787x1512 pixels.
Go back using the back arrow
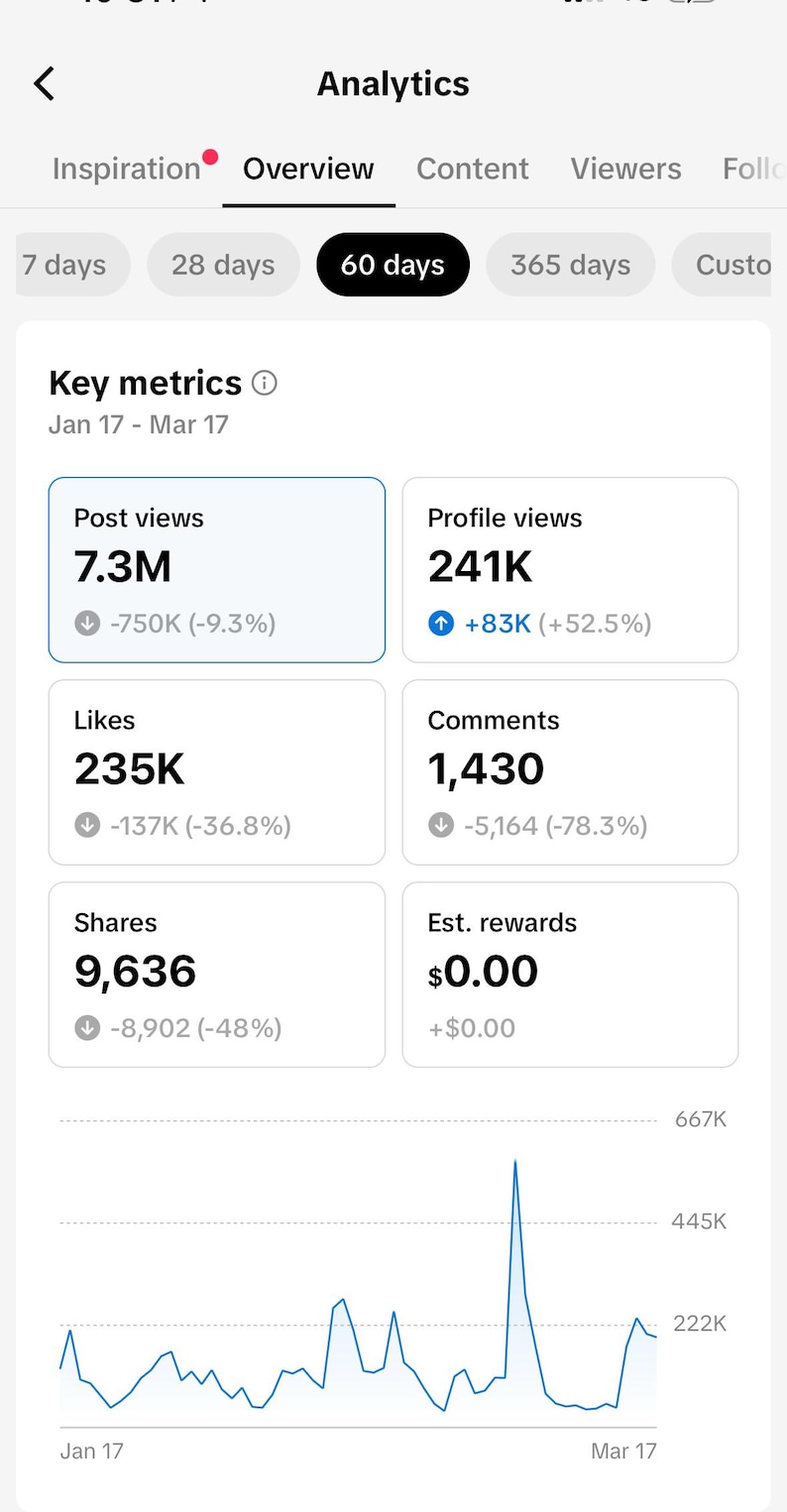click(45, 84)
